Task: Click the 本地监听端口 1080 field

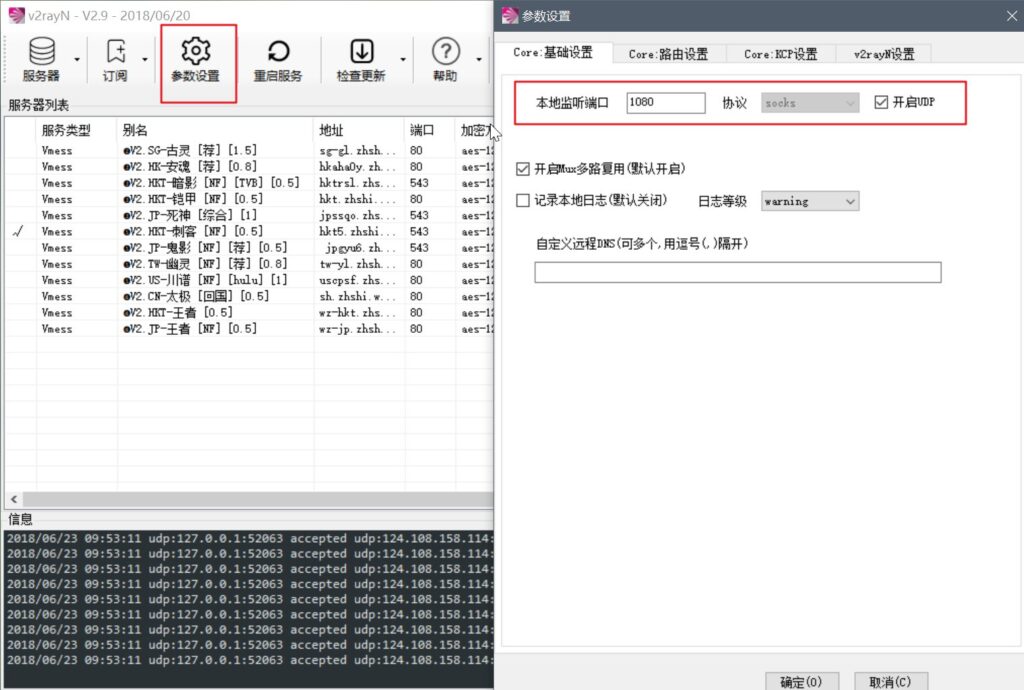Action: pyautogui.click(x=665, y=102)
